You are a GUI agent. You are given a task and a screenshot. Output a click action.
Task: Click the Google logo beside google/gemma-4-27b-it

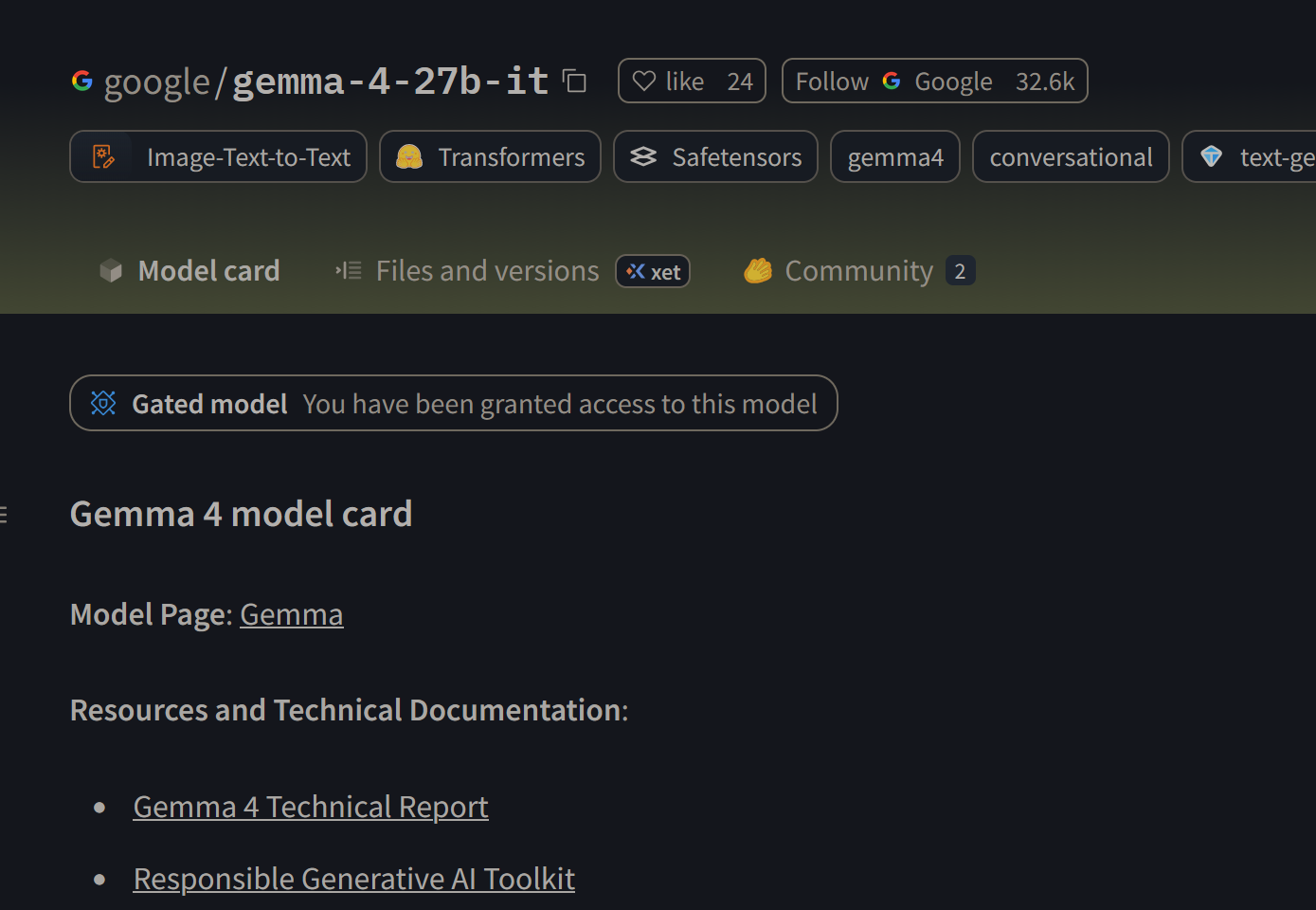[82, 82]
